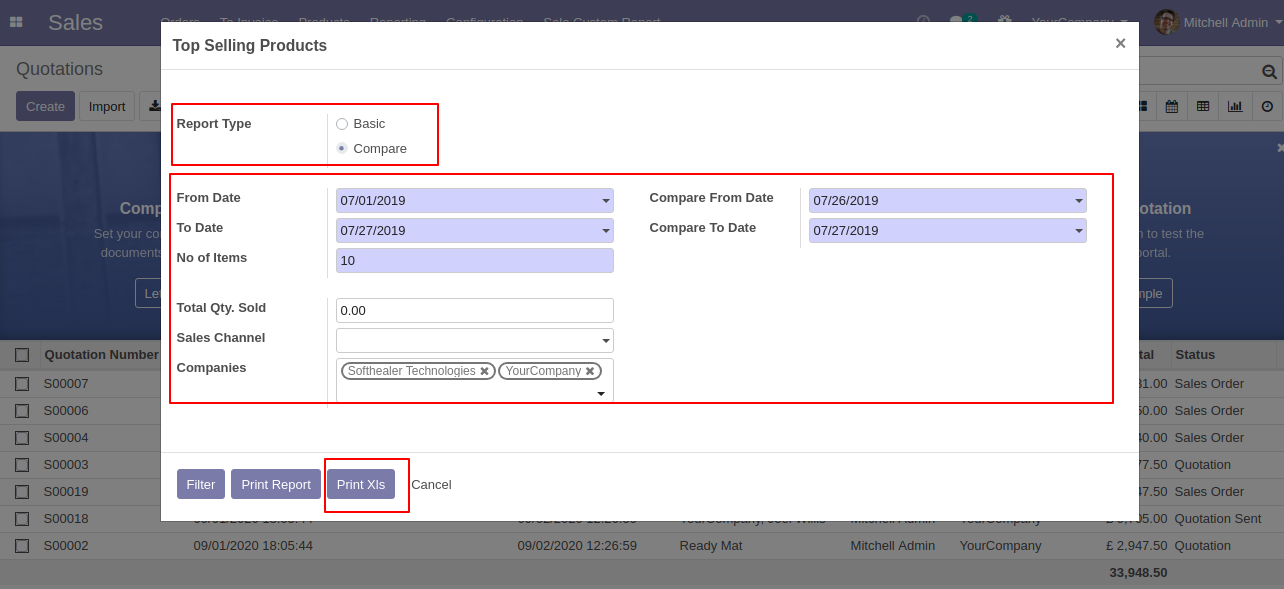Open quotation S00003 row
Screen dimensions: 1284x589
coord(642,465)
